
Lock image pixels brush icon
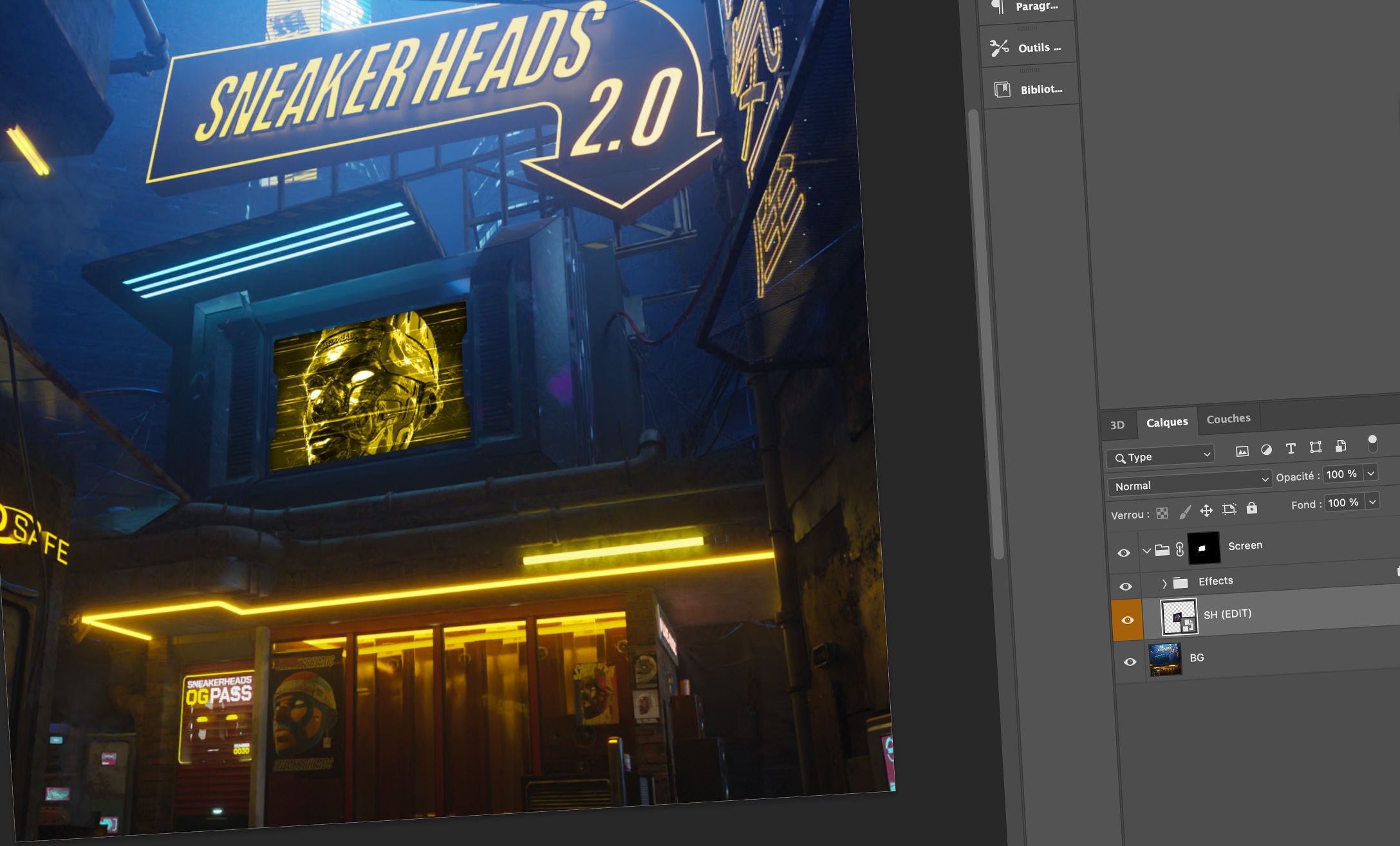click(x=1185, y=512)
